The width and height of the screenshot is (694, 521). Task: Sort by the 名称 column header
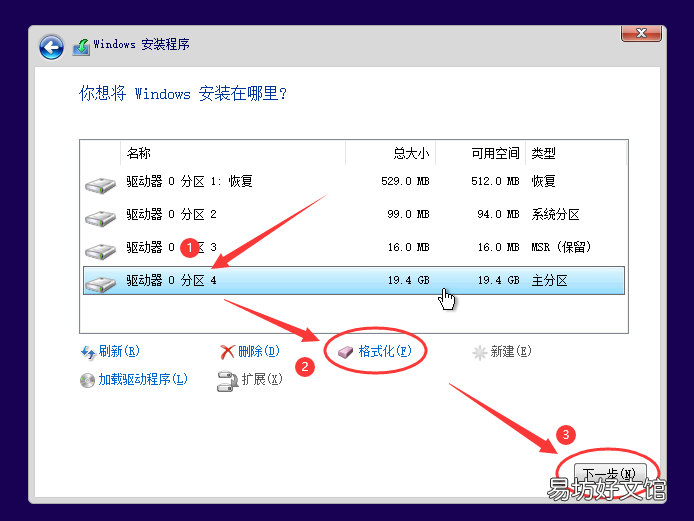[233, 153]
